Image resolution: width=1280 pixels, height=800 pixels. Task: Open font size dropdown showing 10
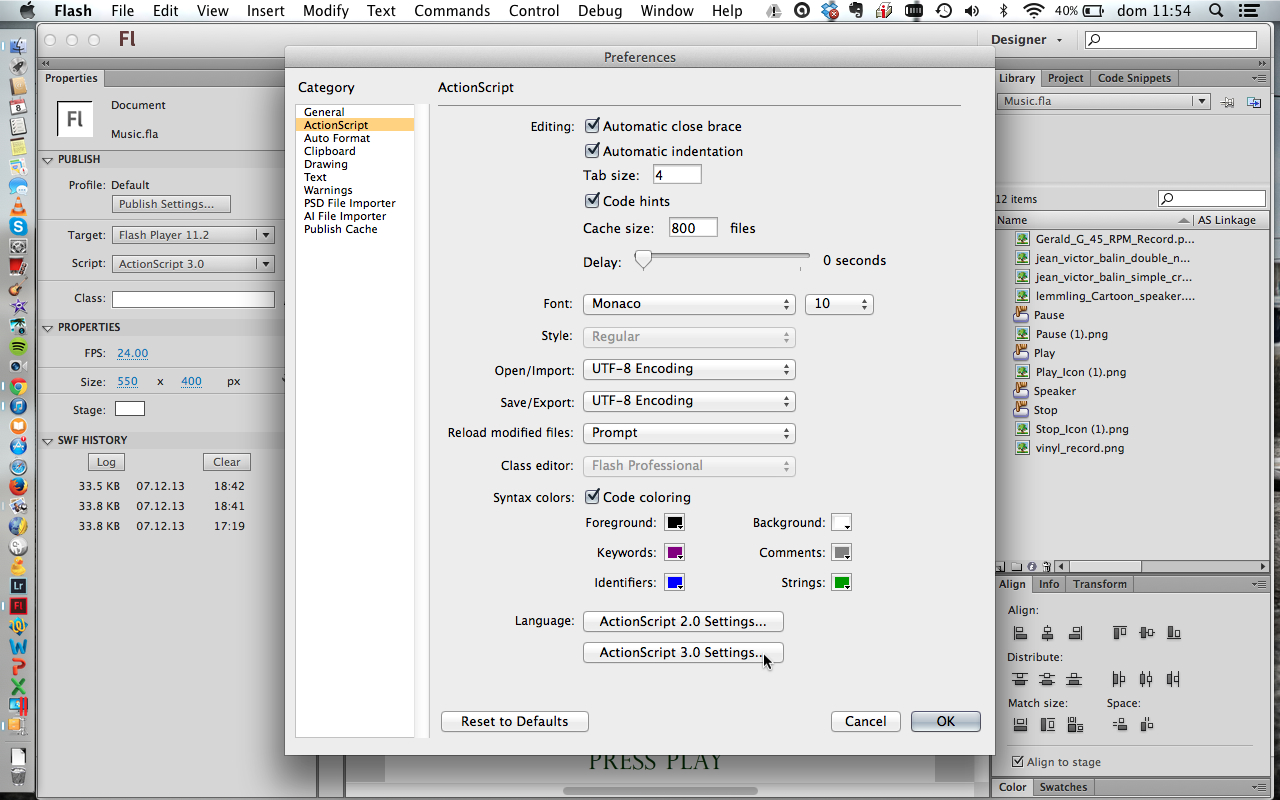[x=839, y=304]
